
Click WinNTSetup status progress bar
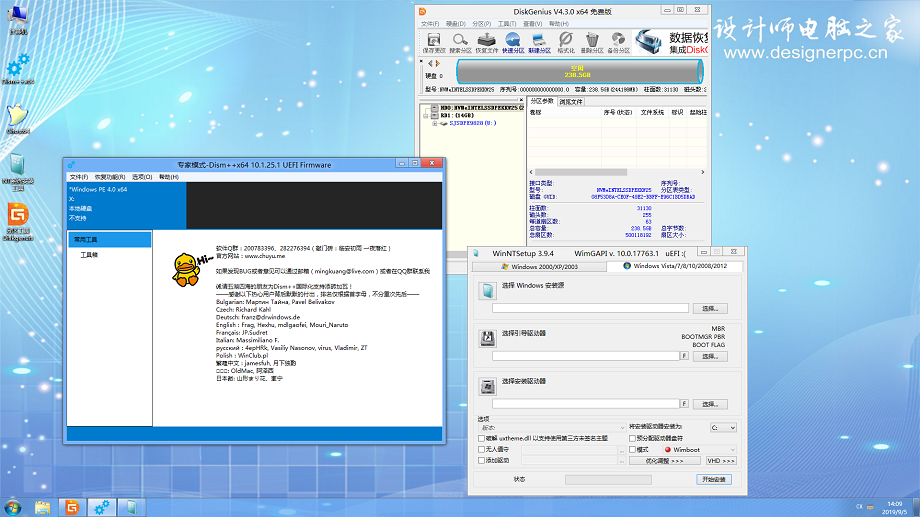click(x=608, y=479)
